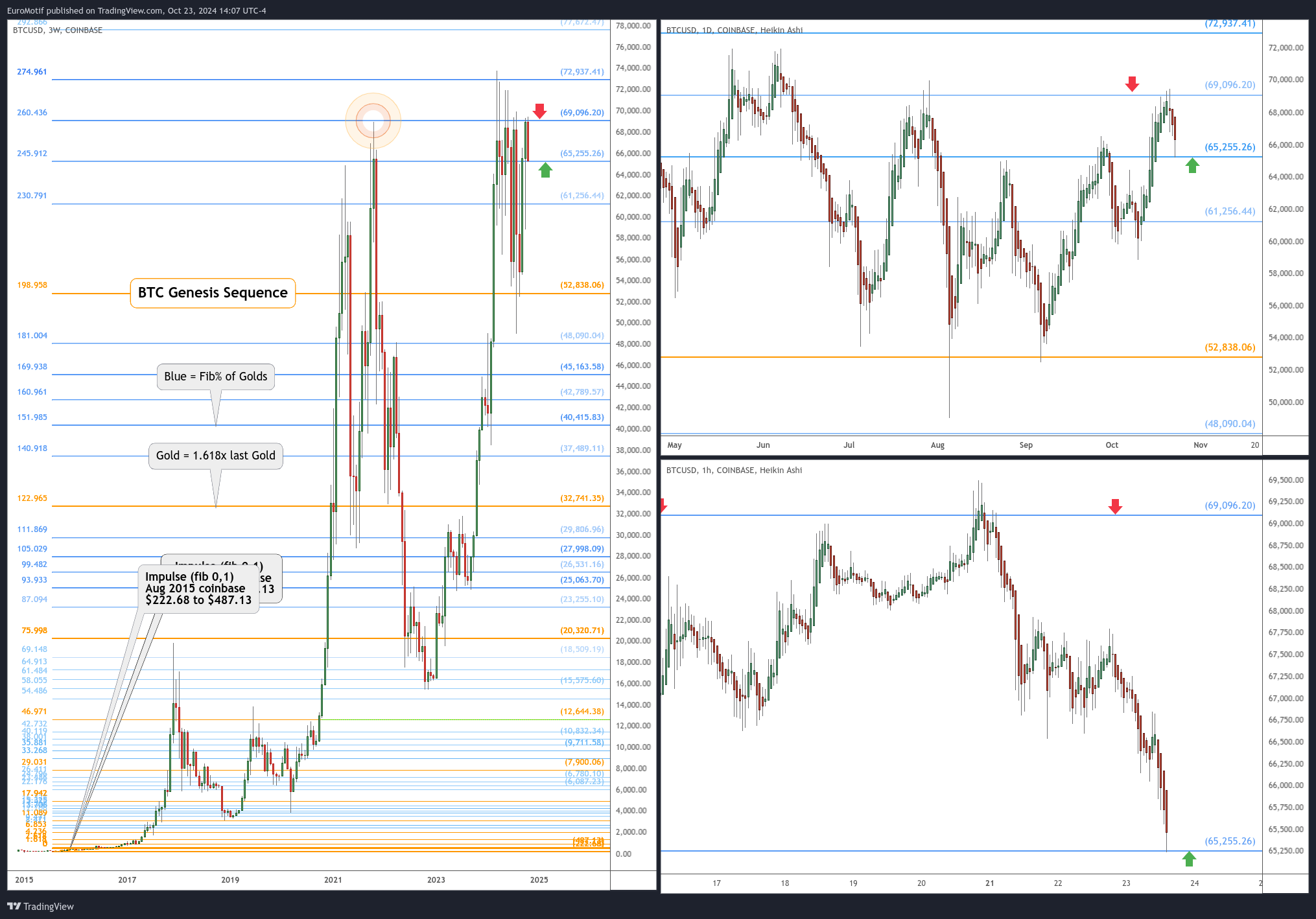
Task: Click the red down arrow on the 1D chart
Action: [x=1132, y=84]
